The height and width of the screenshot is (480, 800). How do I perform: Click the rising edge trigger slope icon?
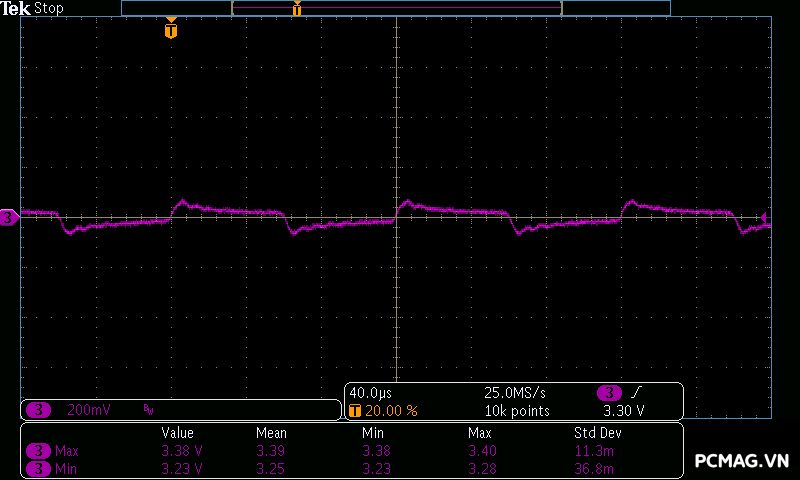(636, 393)
